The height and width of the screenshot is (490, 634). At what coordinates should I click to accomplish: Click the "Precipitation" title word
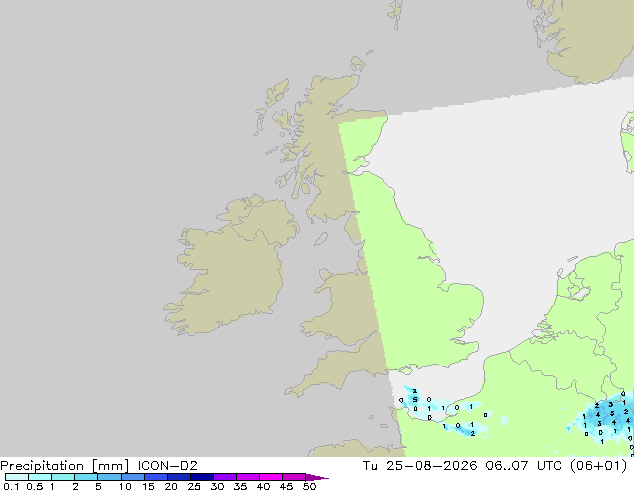click(42, 466)
